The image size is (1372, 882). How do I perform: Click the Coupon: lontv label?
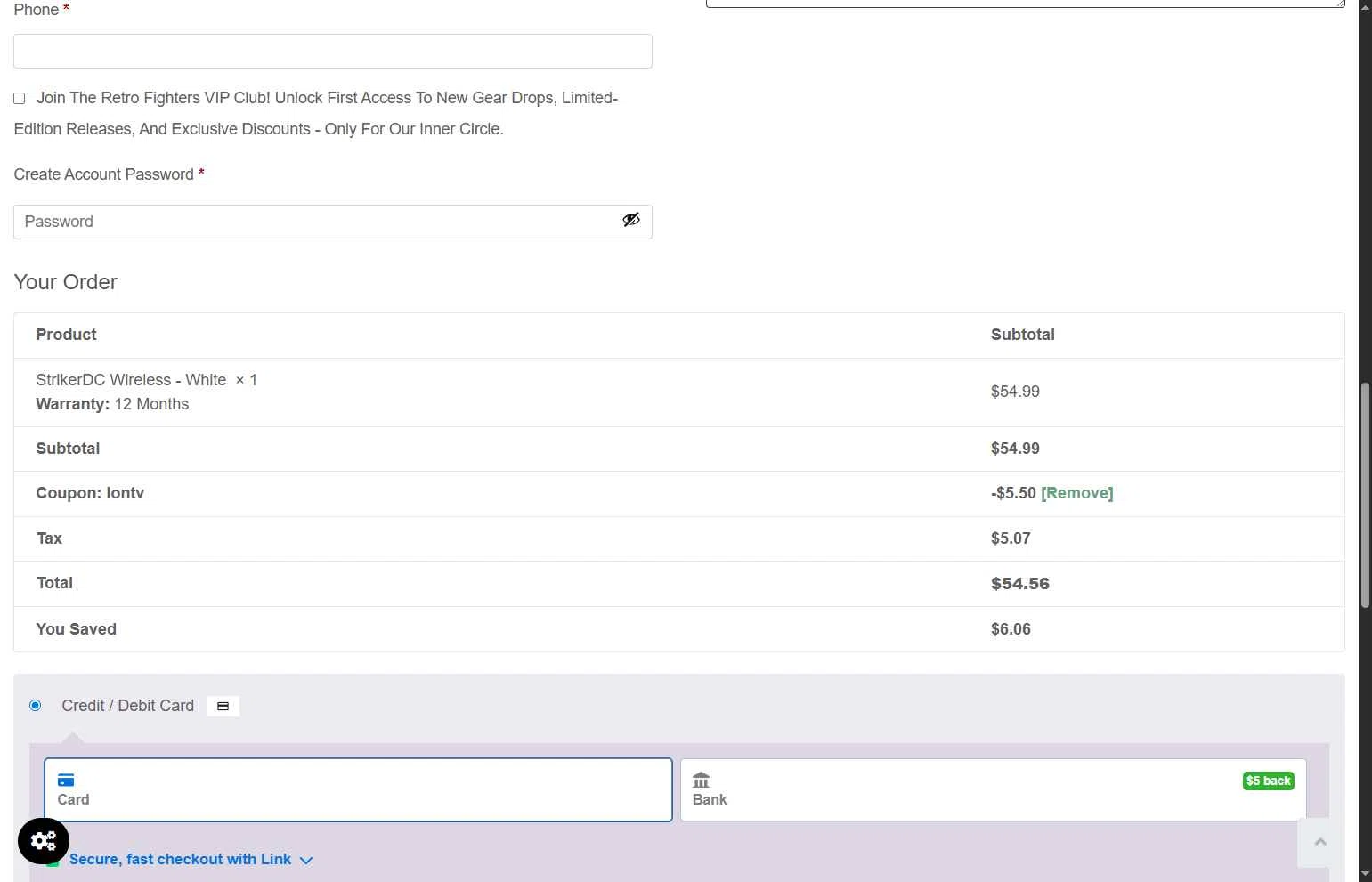point(90,493)
